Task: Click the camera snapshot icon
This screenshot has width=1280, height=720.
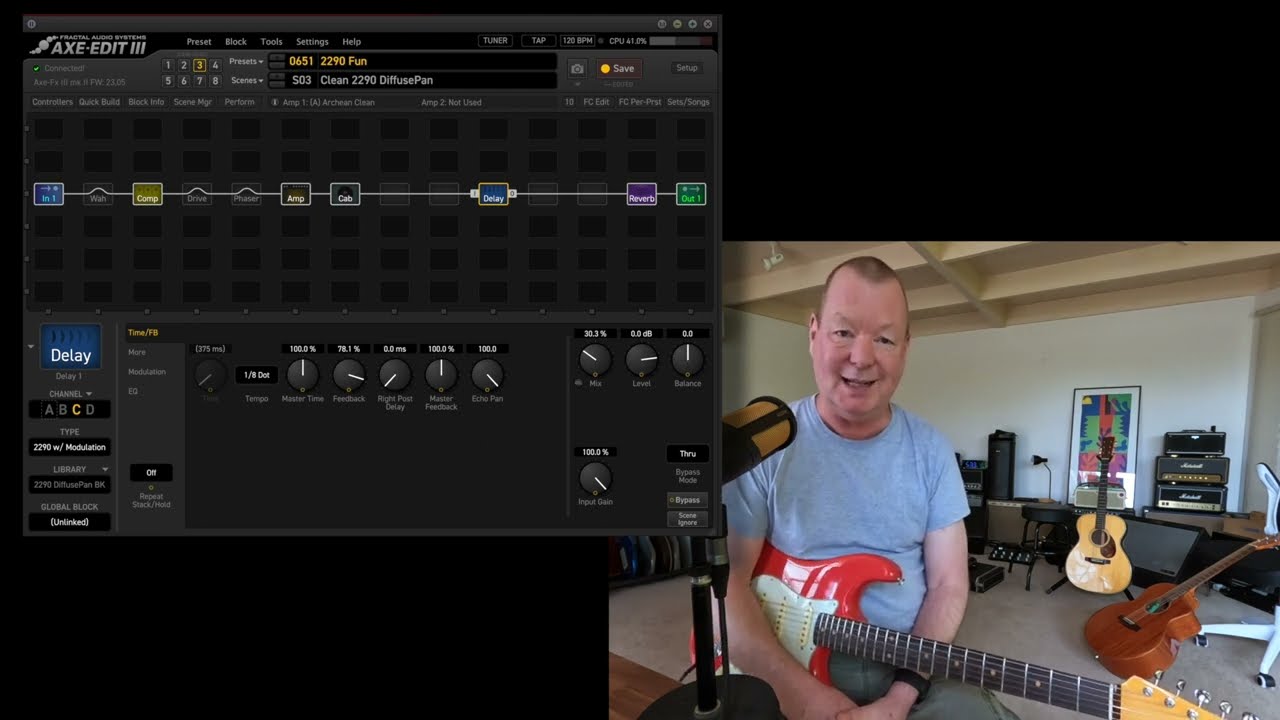Action: (577, 68)
